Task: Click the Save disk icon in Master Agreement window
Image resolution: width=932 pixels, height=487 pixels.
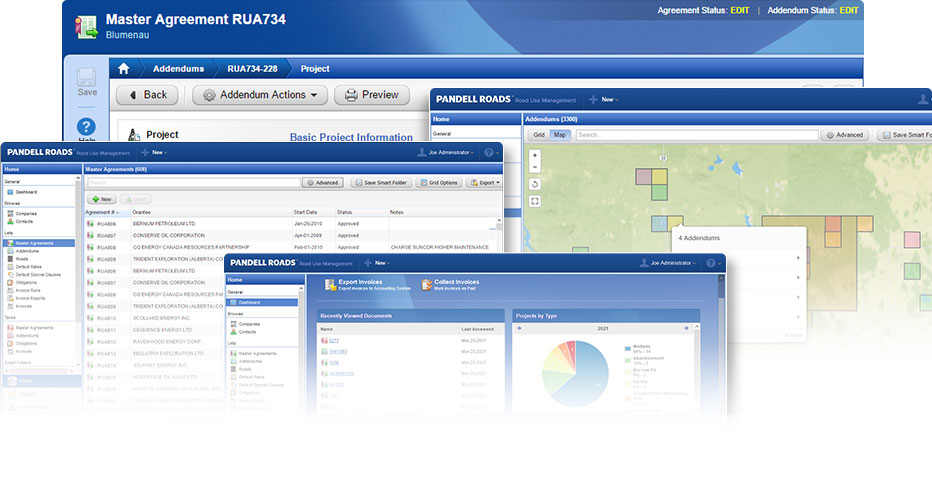Action: pyautogui.click(x=86, y=78)
